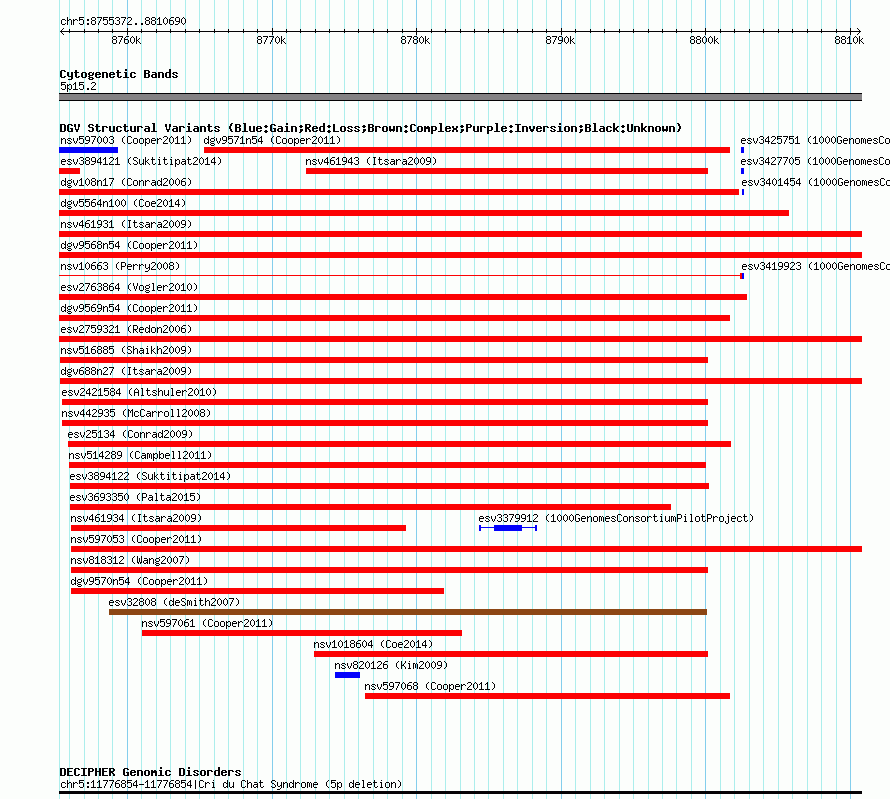890x799 pixels.
Task: Click the 8790k ruler position
Action: pyautogui.click(x=560, y=40)
